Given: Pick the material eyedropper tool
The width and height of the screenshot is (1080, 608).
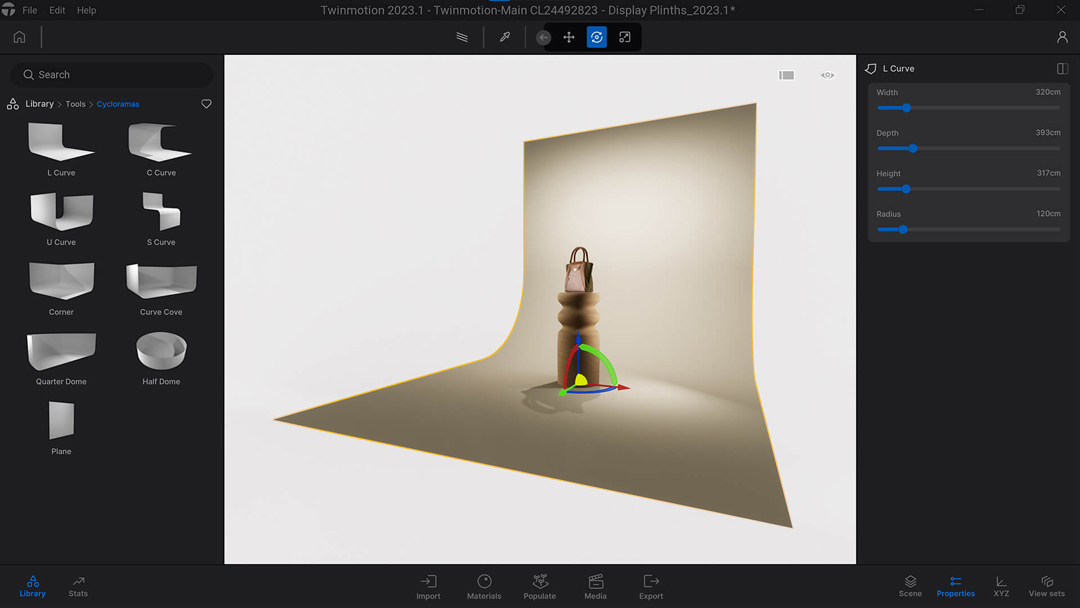Looking at the screenshot, I should [x=505, y=37].
